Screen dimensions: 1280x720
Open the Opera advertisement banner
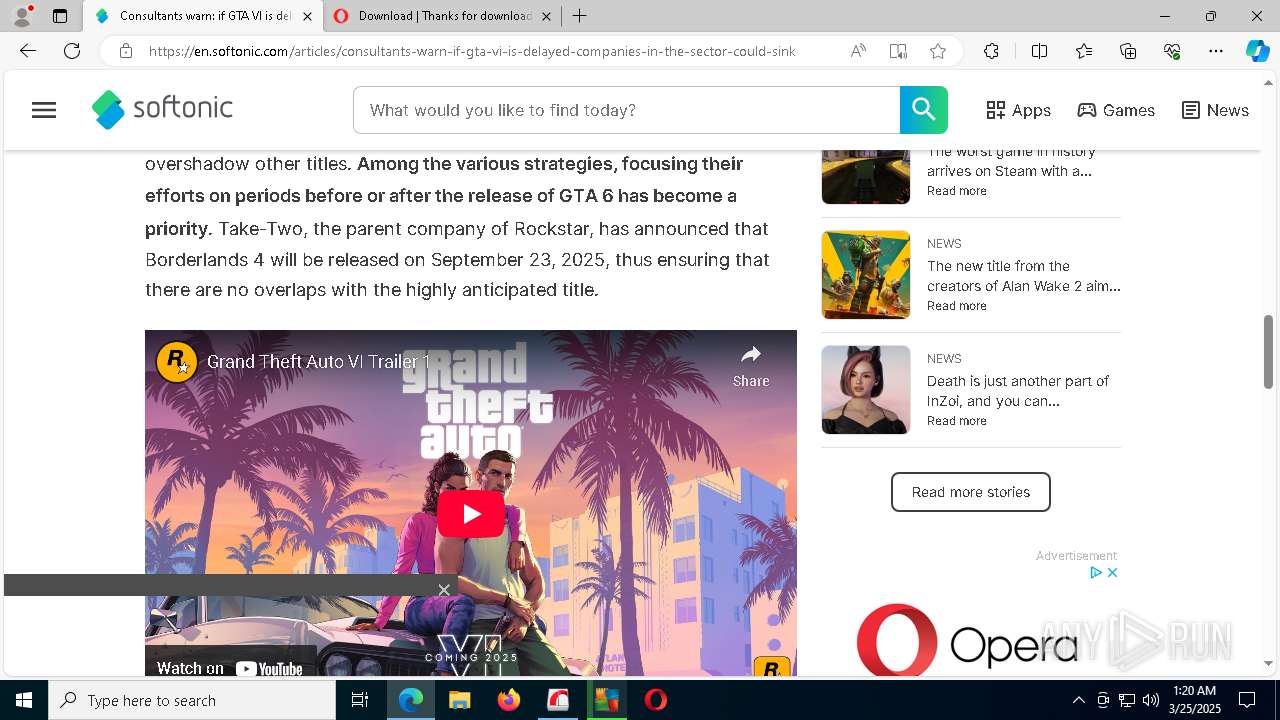tap(970, 640)
